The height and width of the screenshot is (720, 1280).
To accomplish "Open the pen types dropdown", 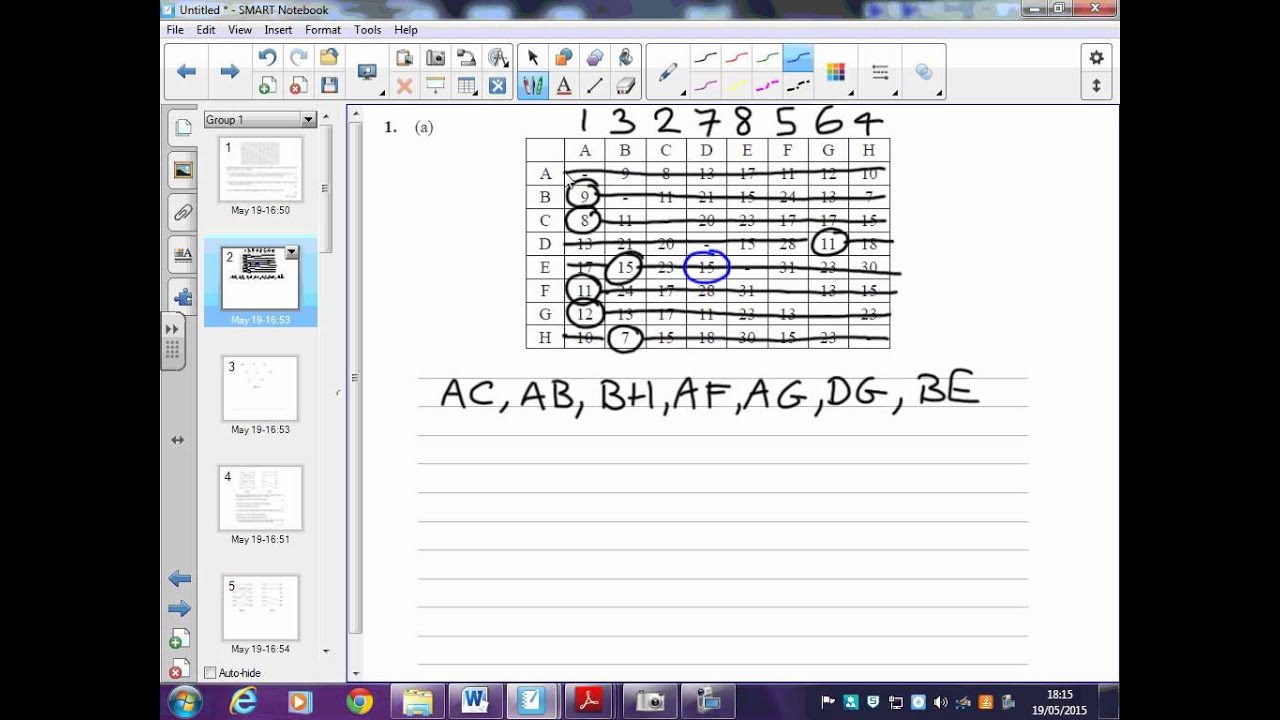I will click(x=669, y=72).
